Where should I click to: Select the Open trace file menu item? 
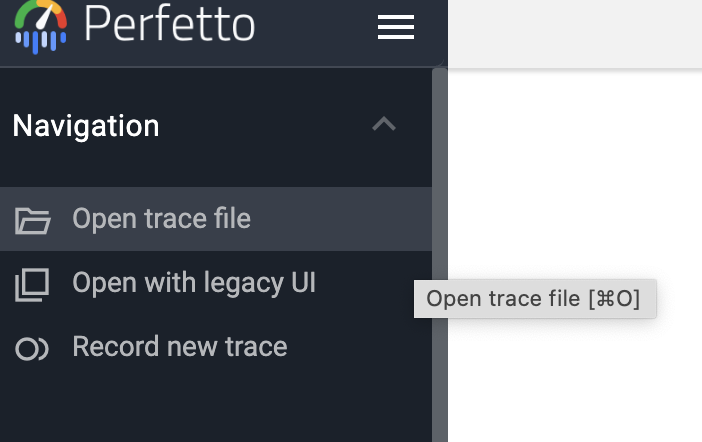[161, 219]
